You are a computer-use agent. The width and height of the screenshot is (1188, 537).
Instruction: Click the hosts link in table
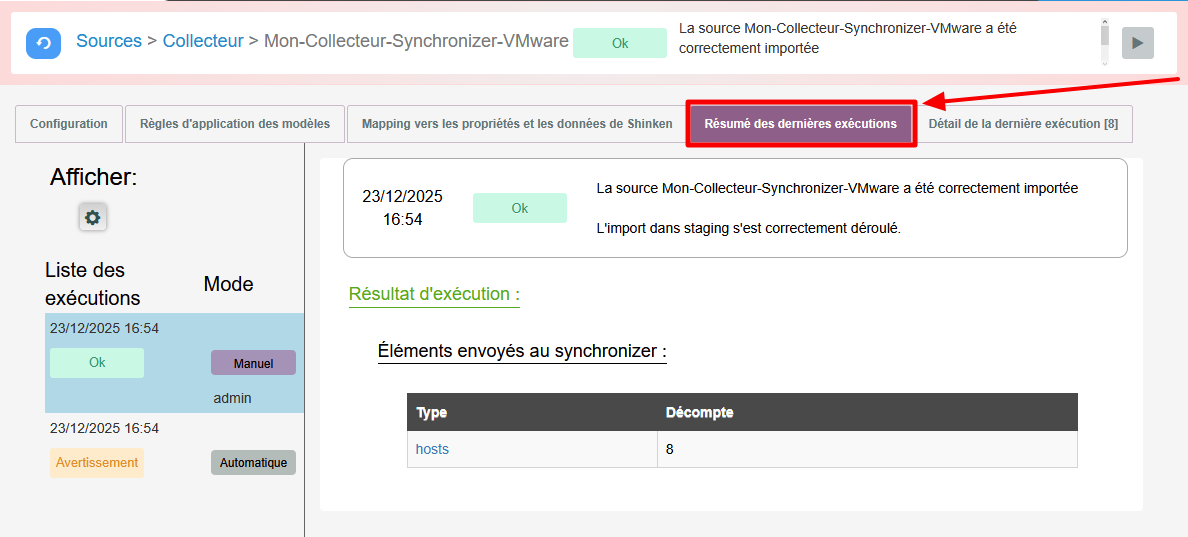pyautogui.click(x=432, y=449)
